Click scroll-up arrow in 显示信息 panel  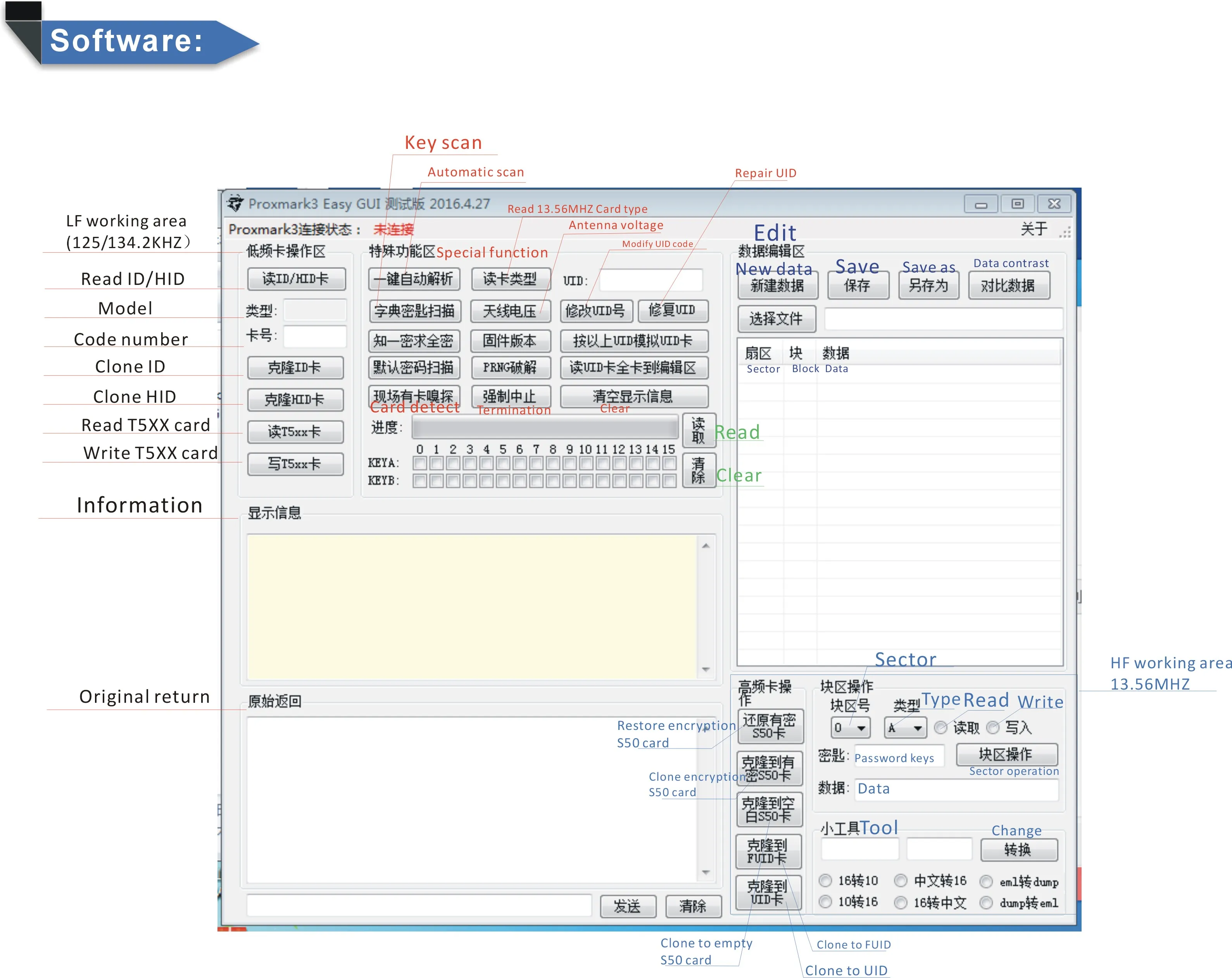coord(706,545)
